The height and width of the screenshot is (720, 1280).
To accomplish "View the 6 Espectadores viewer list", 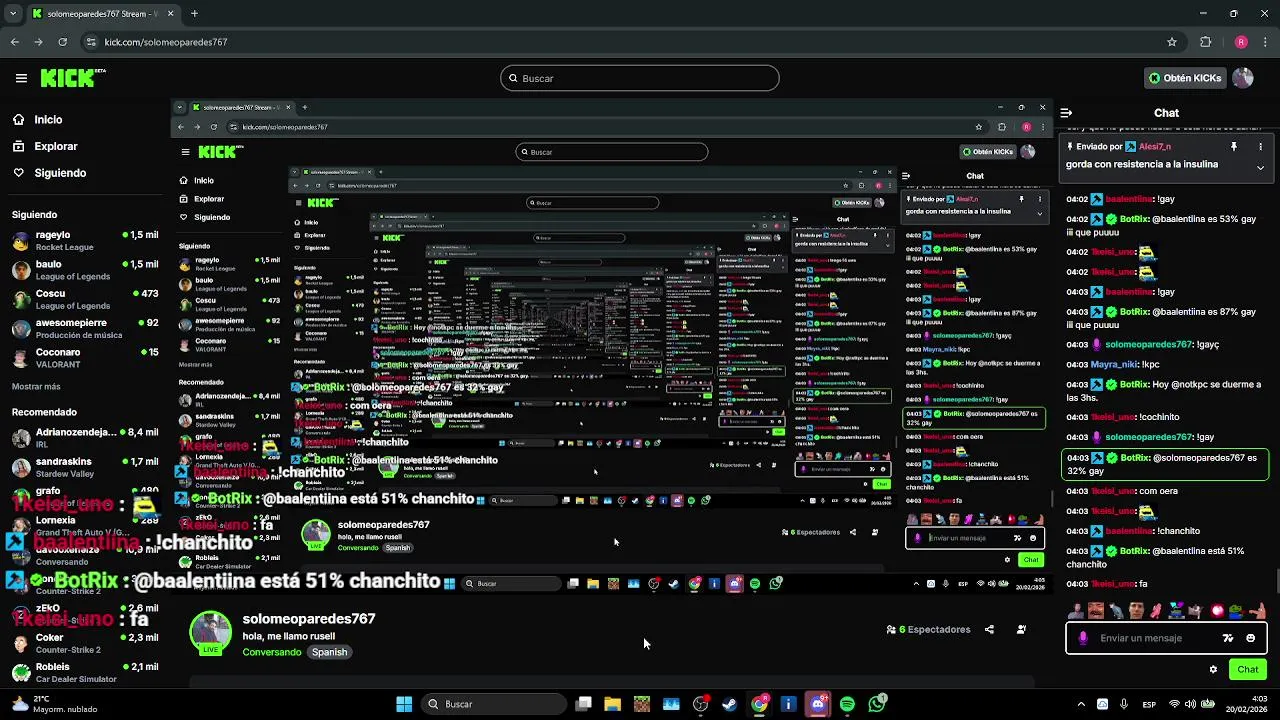I will 928,629.
